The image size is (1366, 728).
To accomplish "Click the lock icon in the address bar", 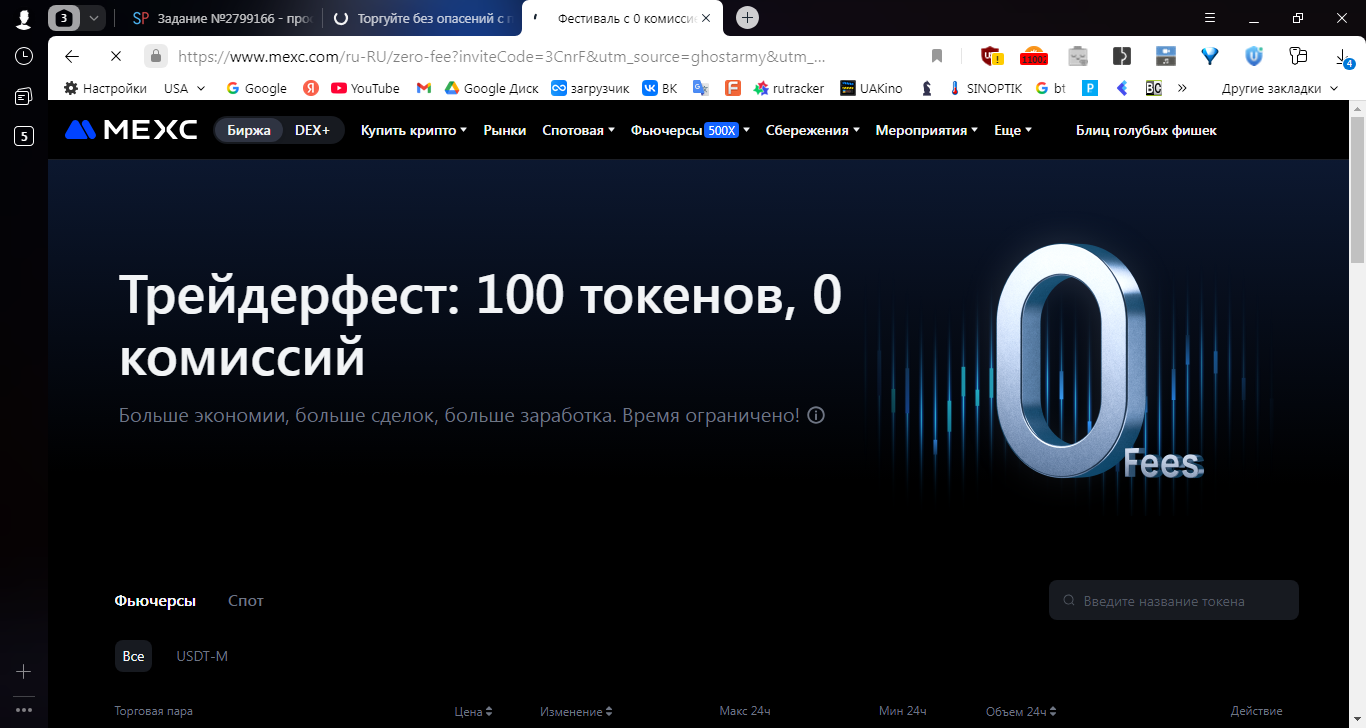I will tap(155, 56).
